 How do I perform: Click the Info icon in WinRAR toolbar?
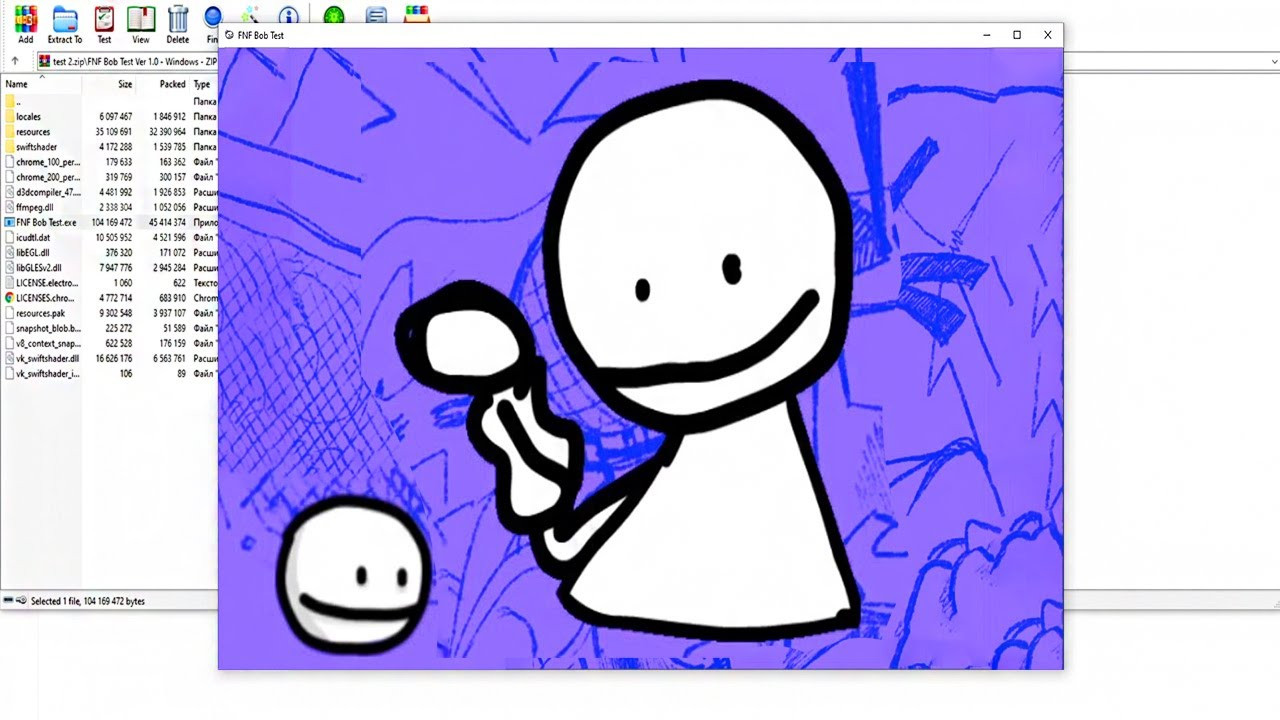tap(289, 14)
